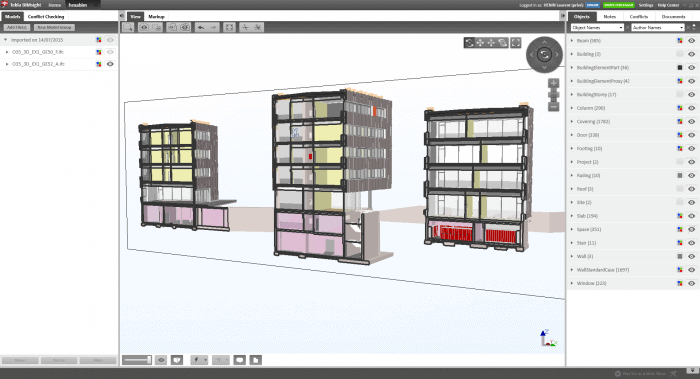
Task: Click the color swatch for the Slab group
Action: pos(679,216)
